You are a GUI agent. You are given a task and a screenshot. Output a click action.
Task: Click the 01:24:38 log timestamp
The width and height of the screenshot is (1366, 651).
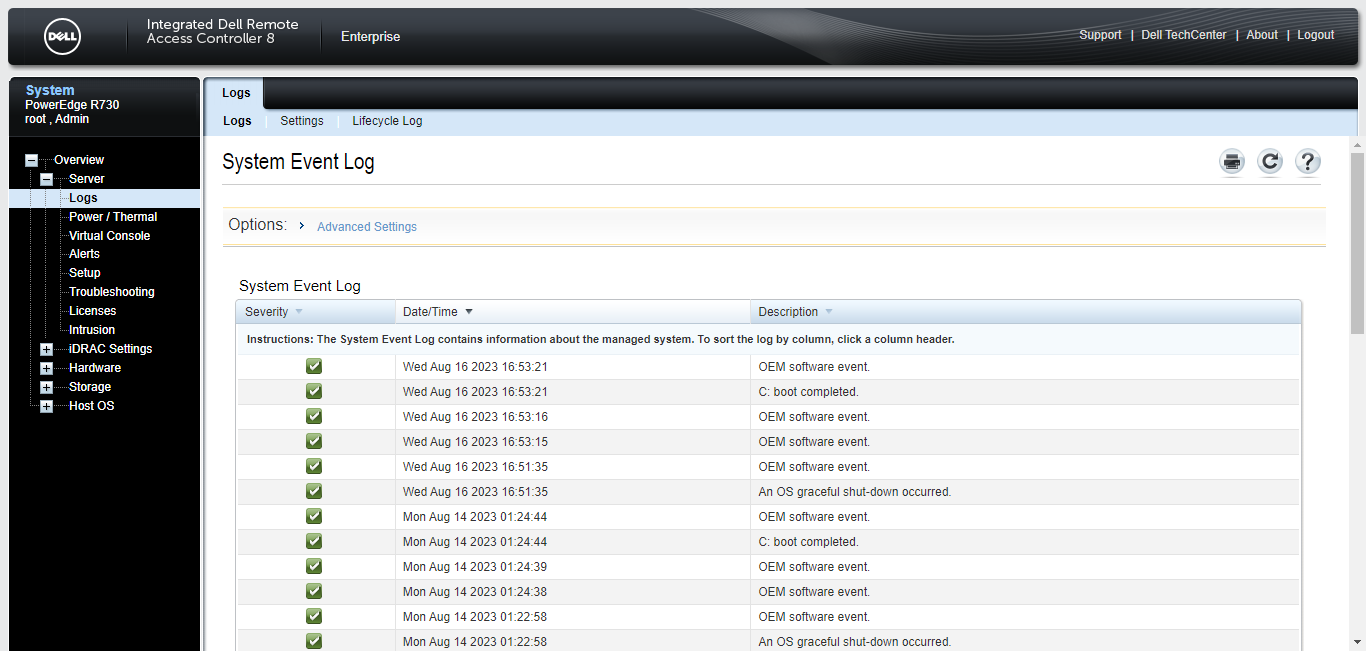[475, 592]
